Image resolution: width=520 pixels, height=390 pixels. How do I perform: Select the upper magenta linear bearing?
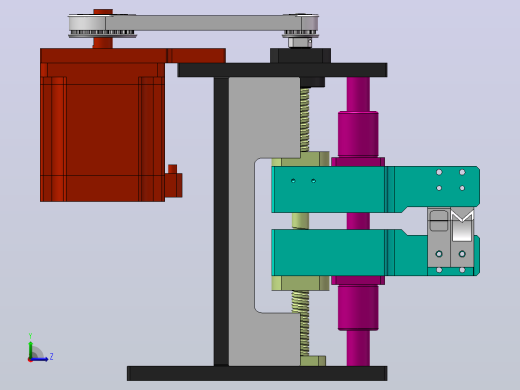coord(358,134)
